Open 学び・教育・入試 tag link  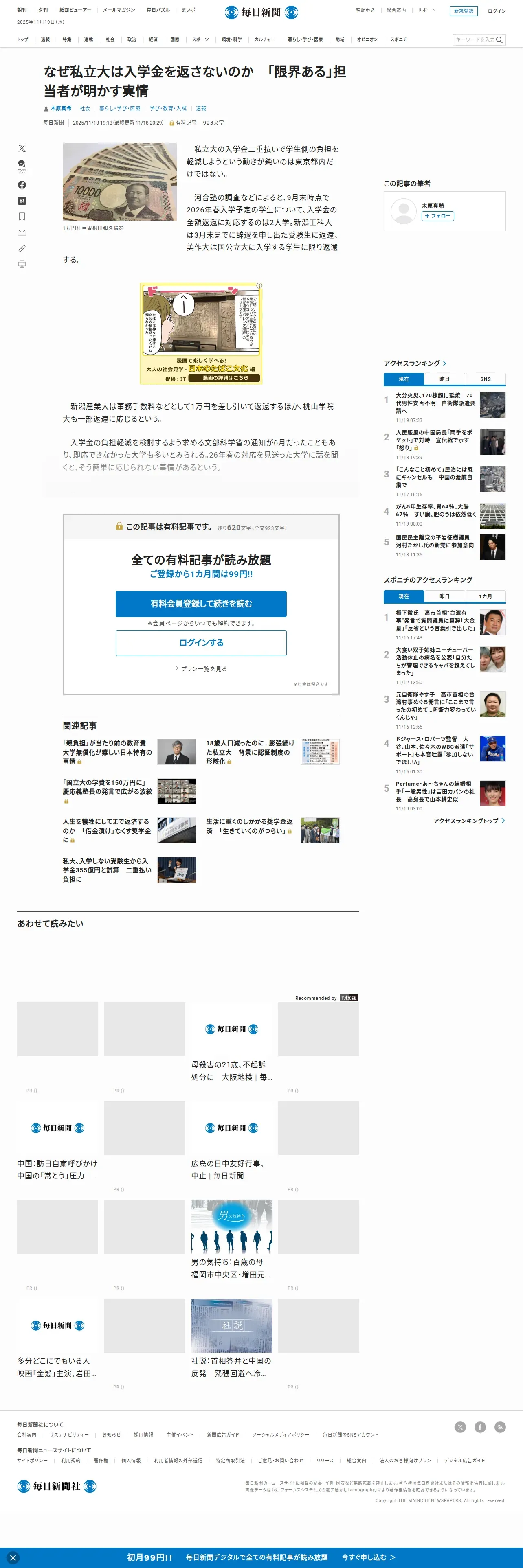168,108
